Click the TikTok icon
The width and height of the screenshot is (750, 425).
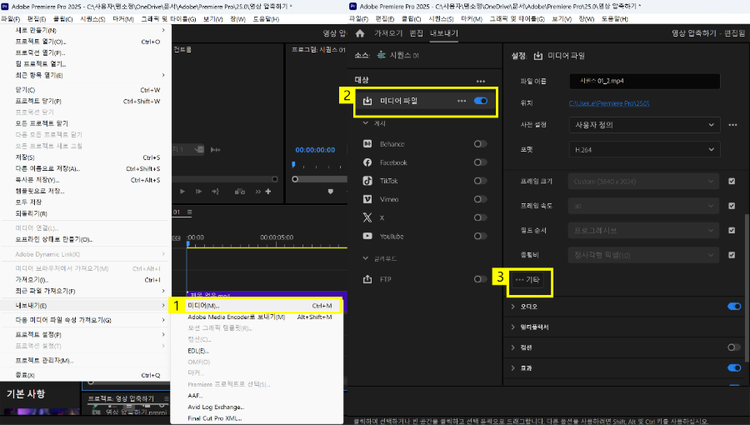coord(367,181)
